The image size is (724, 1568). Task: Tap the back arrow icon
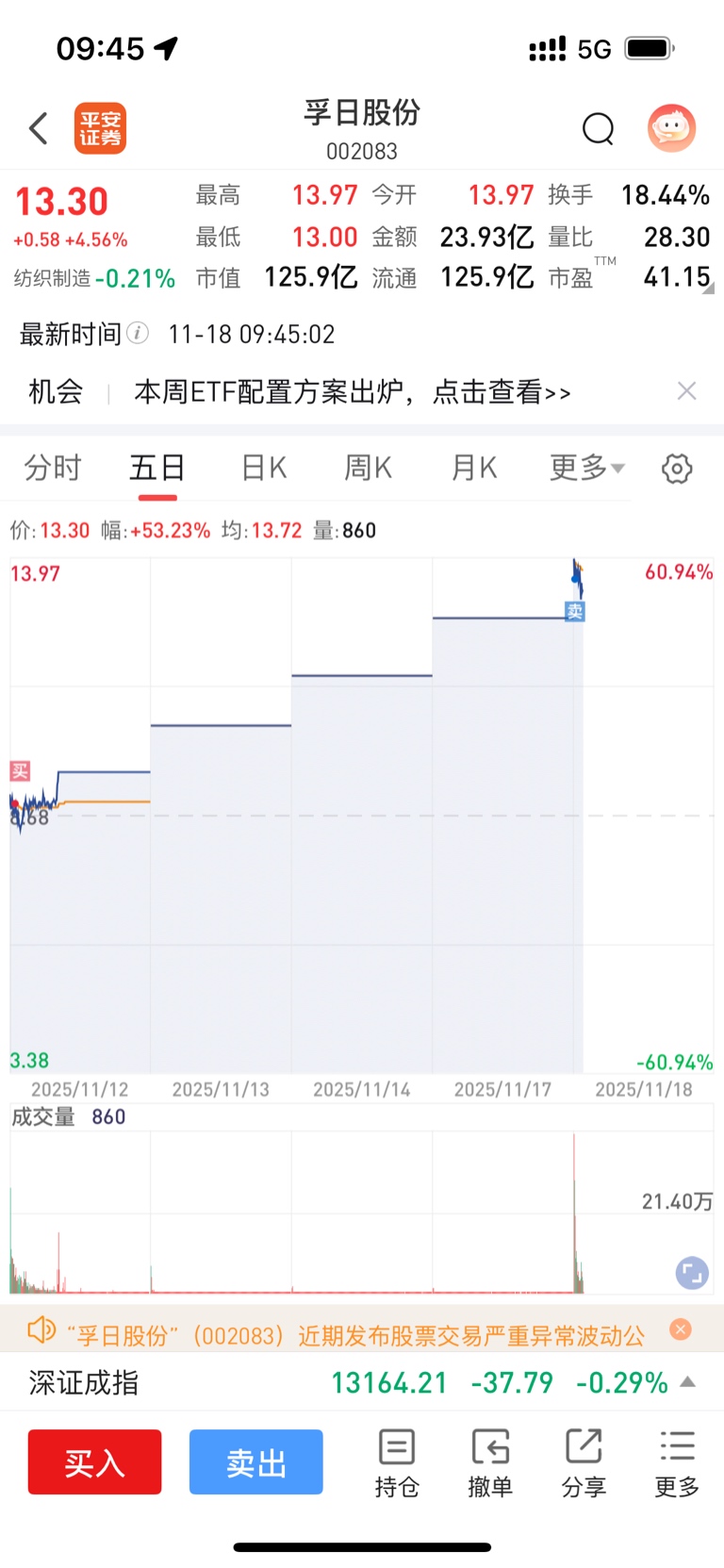[38, 128]
